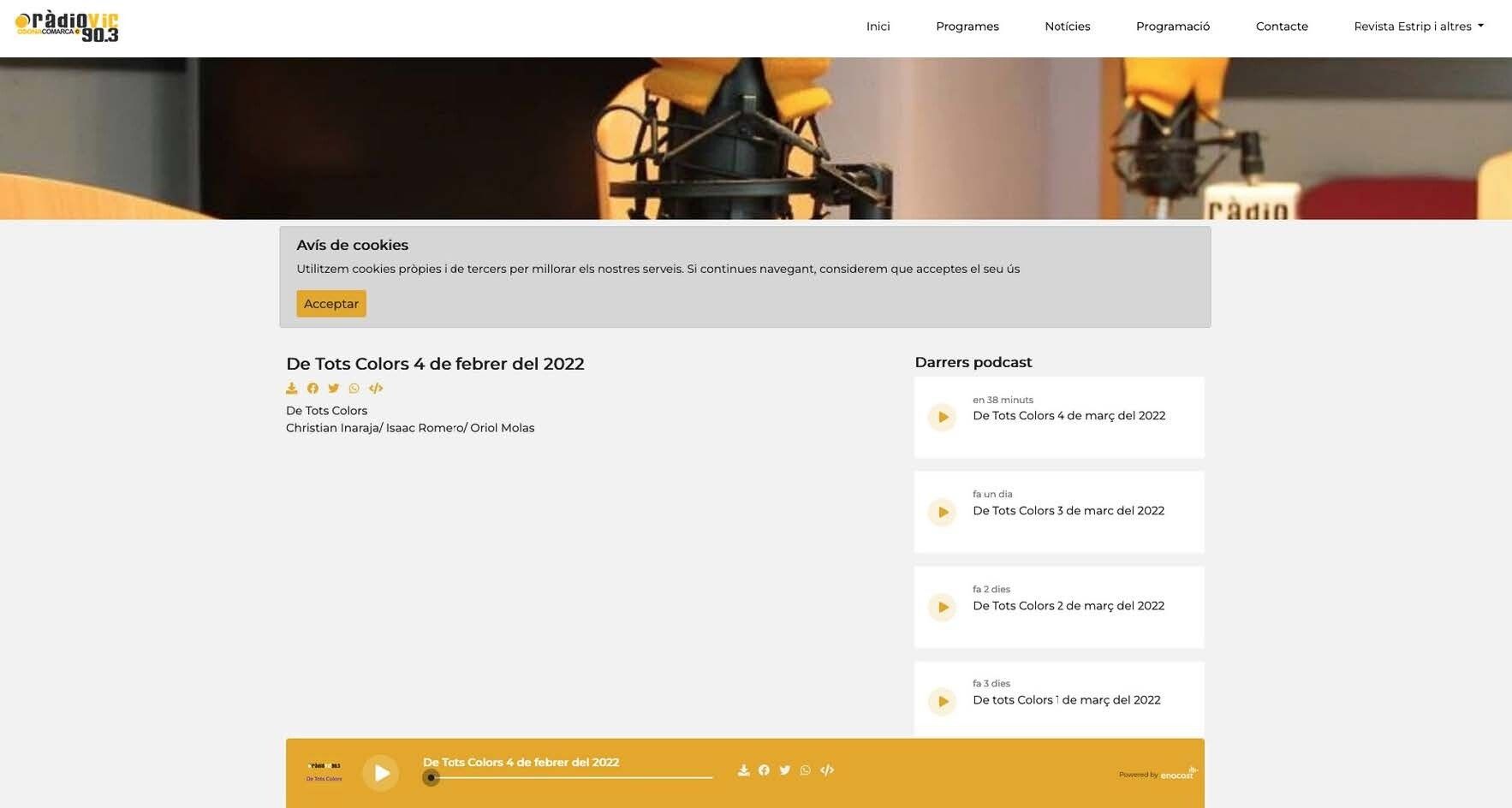Share on Twitter from the player bar

point(785,770)
